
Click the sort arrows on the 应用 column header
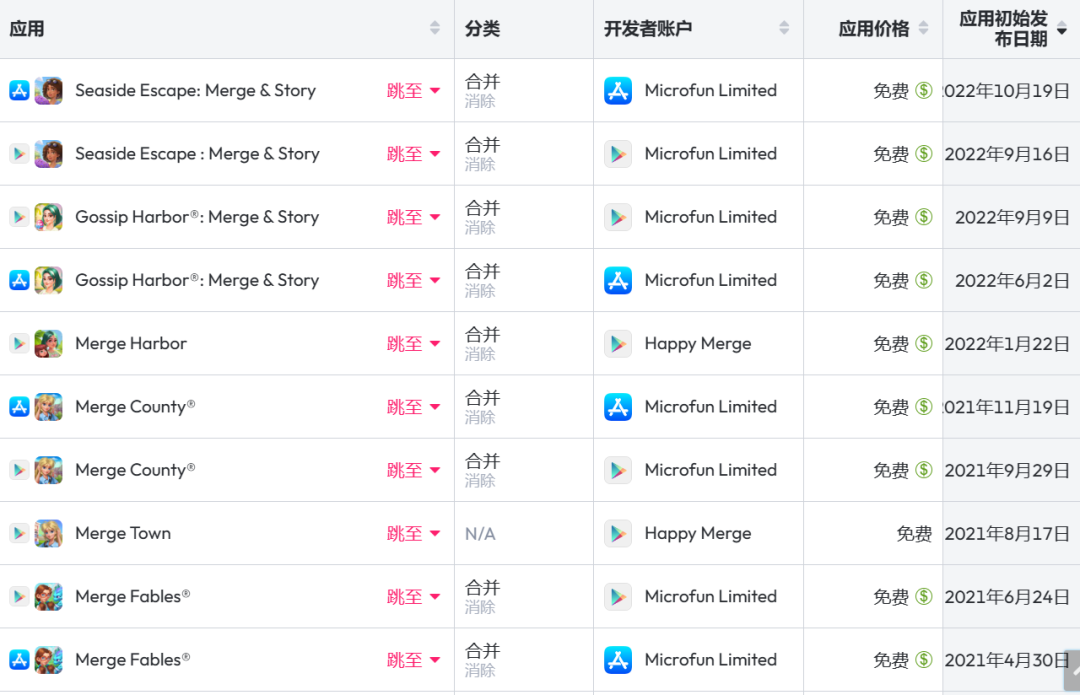tap(434, 28)
